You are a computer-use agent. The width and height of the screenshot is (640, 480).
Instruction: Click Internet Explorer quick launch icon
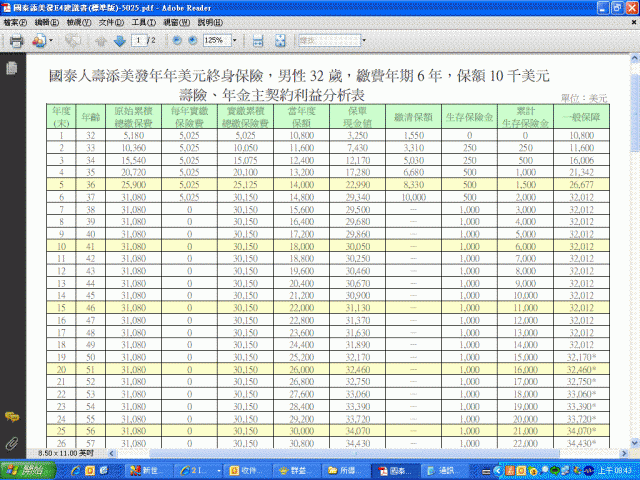click(75, 471)
